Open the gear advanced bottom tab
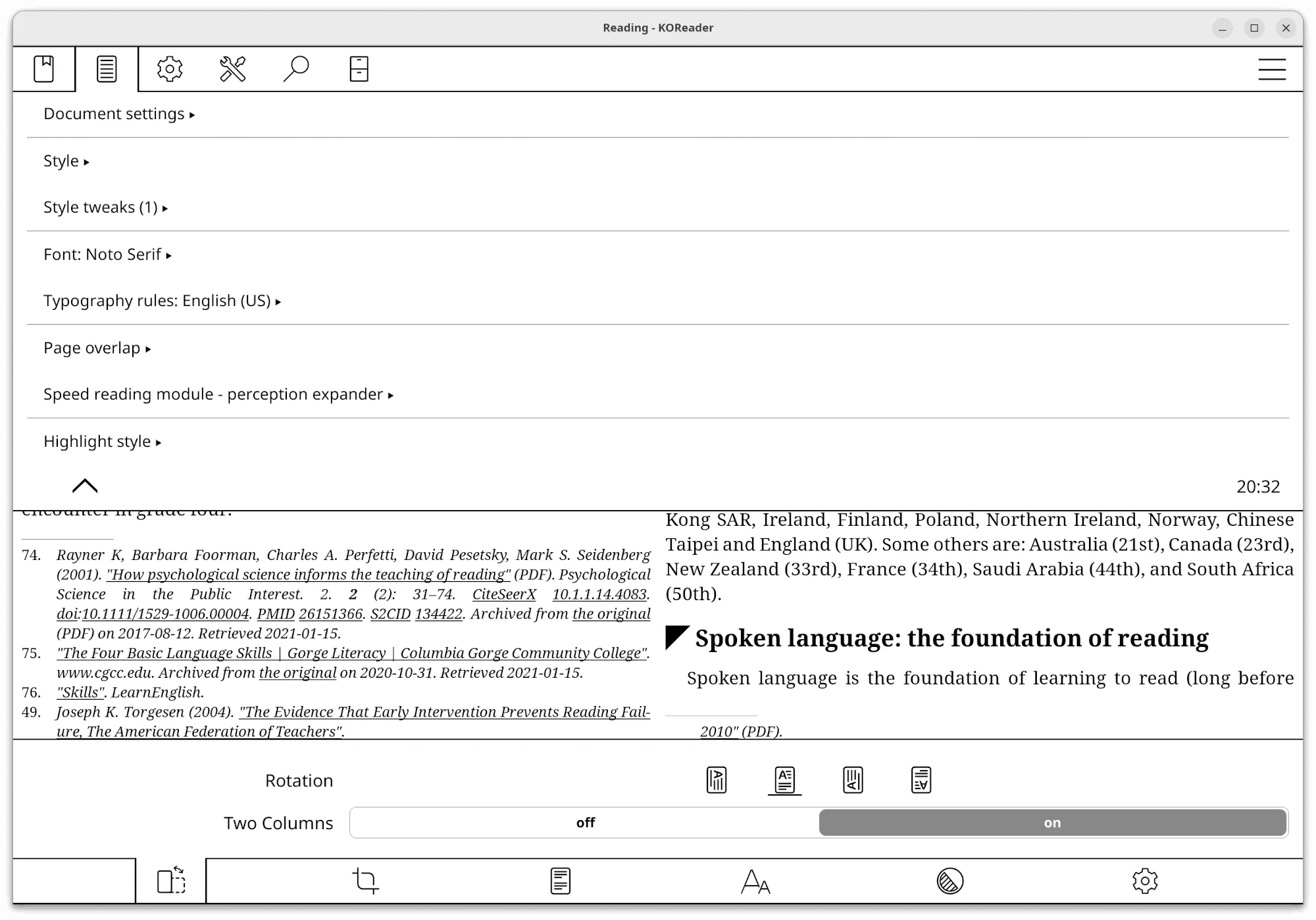This screenshot has width=1316, height=920. (x=1145, y=881)
